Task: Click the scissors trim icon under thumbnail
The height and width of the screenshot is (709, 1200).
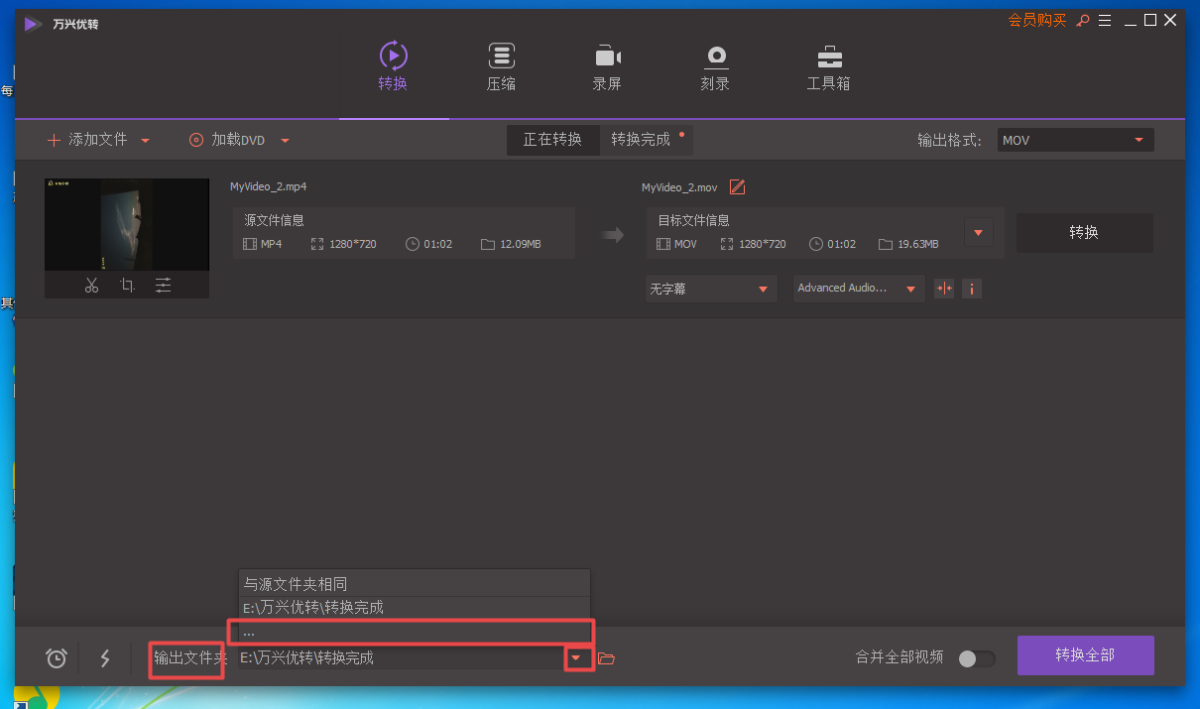Action: click(x=92, y=286)
